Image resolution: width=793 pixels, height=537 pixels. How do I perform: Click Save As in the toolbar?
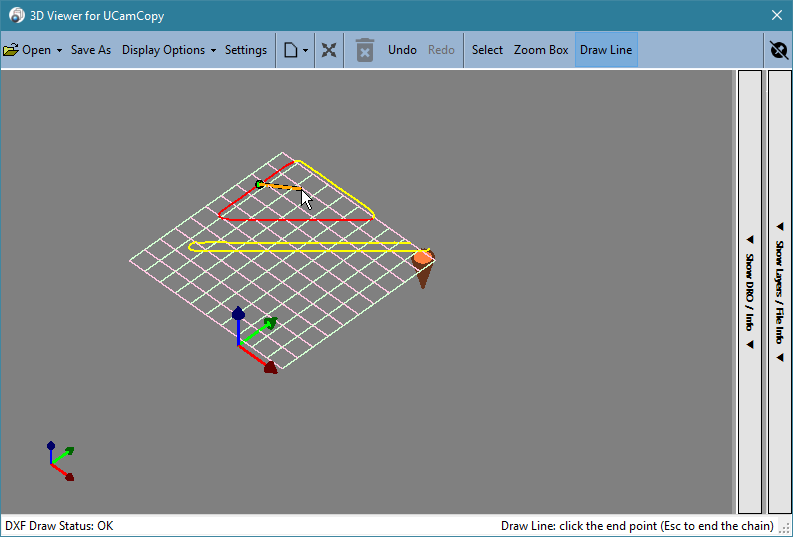pos(91,50)
